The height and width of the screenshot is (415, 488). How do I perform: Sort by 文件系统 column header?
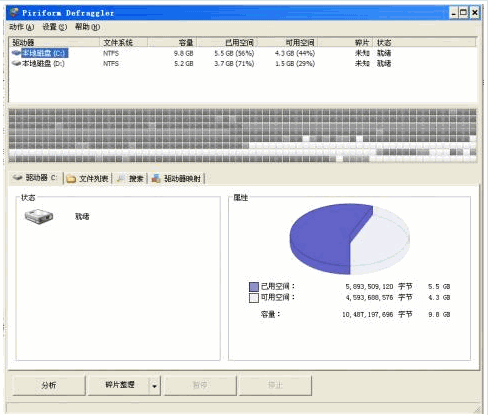coord(123,42)
